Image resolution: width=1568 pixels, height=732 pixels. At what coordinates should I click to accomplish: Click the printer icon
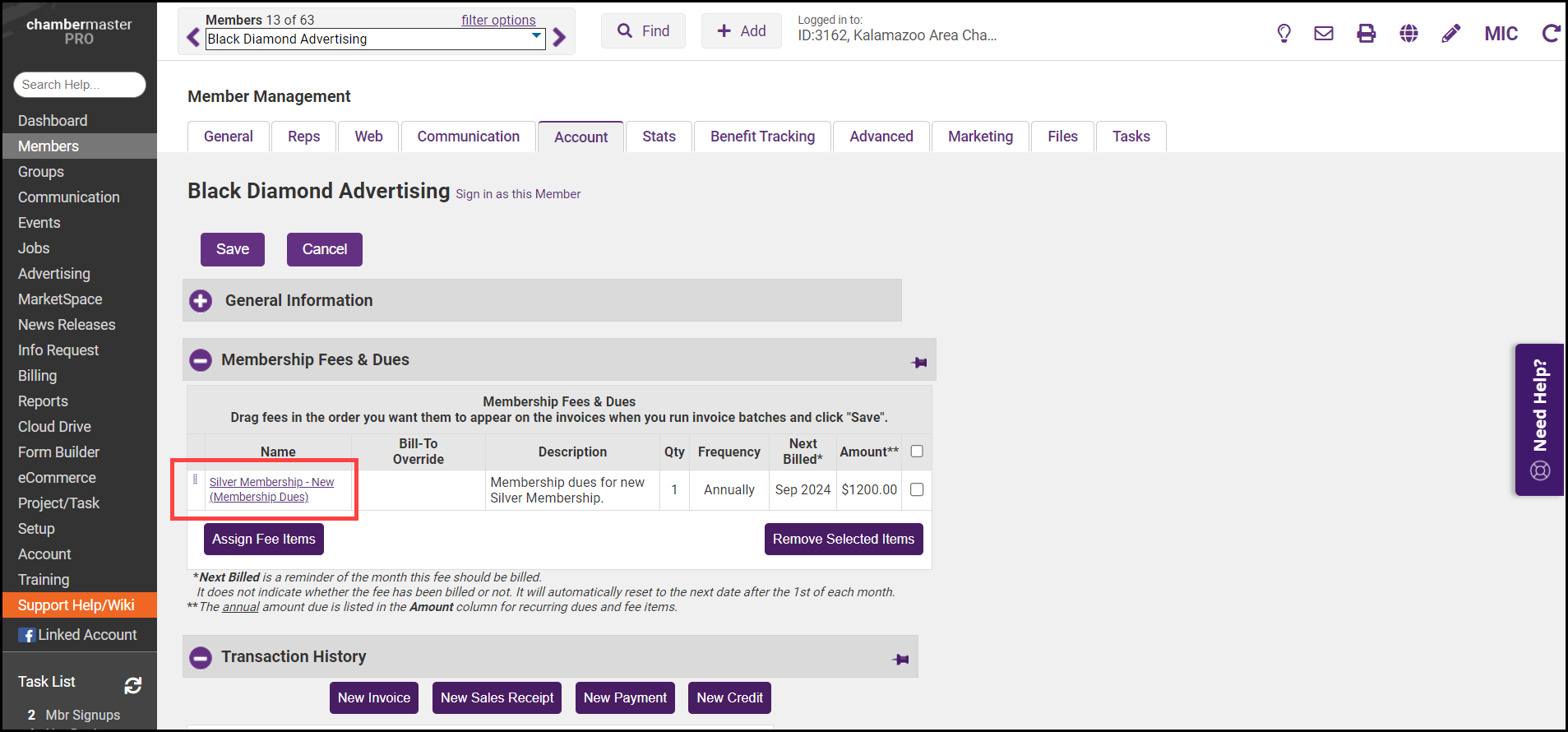[1367, 34]
